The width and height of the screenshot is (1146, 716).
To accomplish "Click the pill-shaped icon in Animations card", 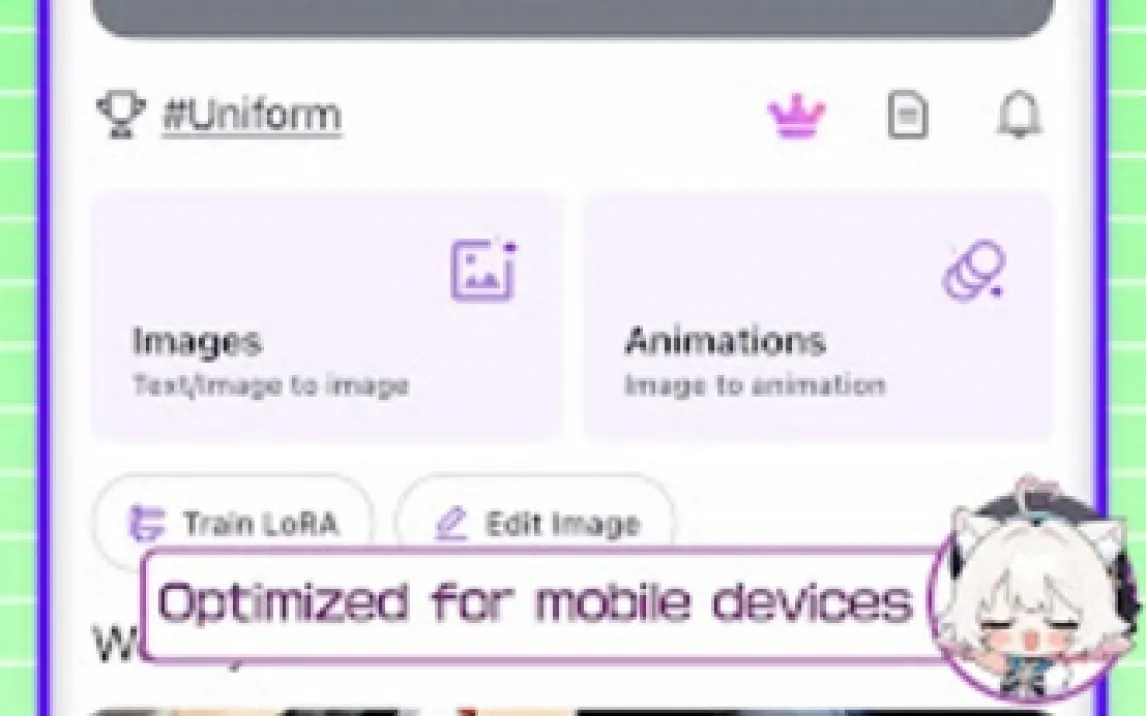I will (974, 270).
